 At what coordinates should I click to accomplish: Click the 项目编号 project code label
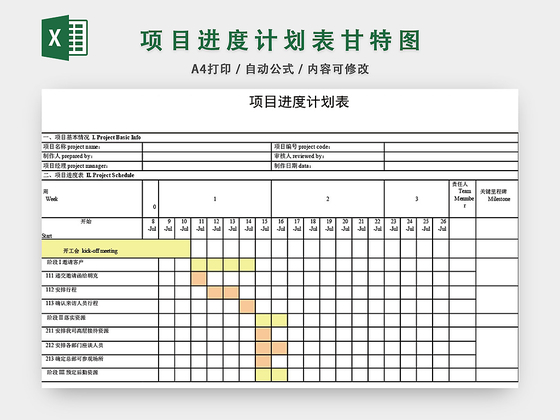pos(302,147)
